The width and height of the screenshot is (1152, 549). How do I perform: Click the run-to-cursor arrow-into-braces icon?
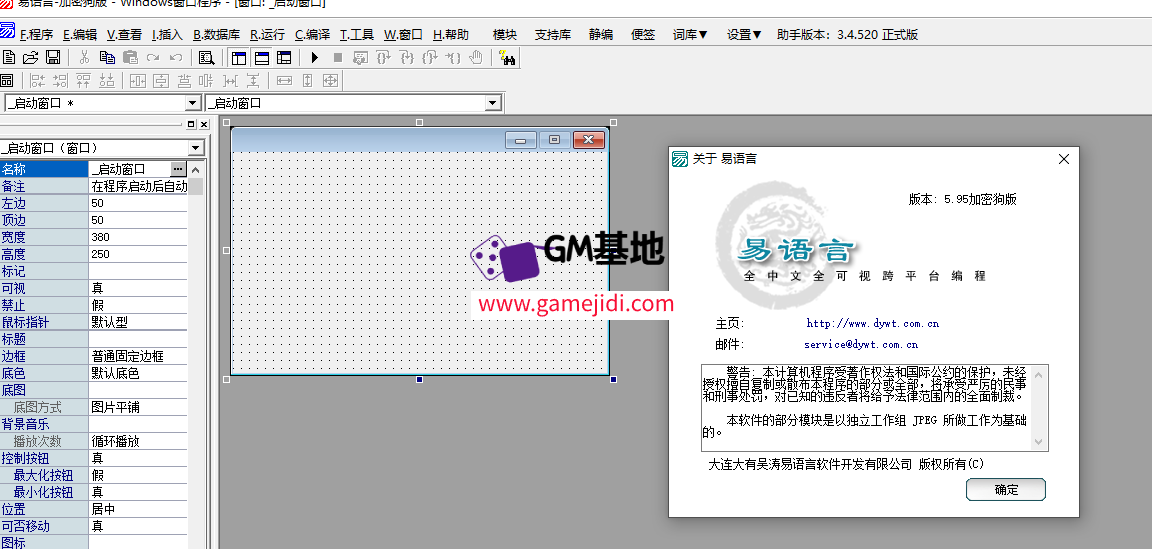(453, 57)
